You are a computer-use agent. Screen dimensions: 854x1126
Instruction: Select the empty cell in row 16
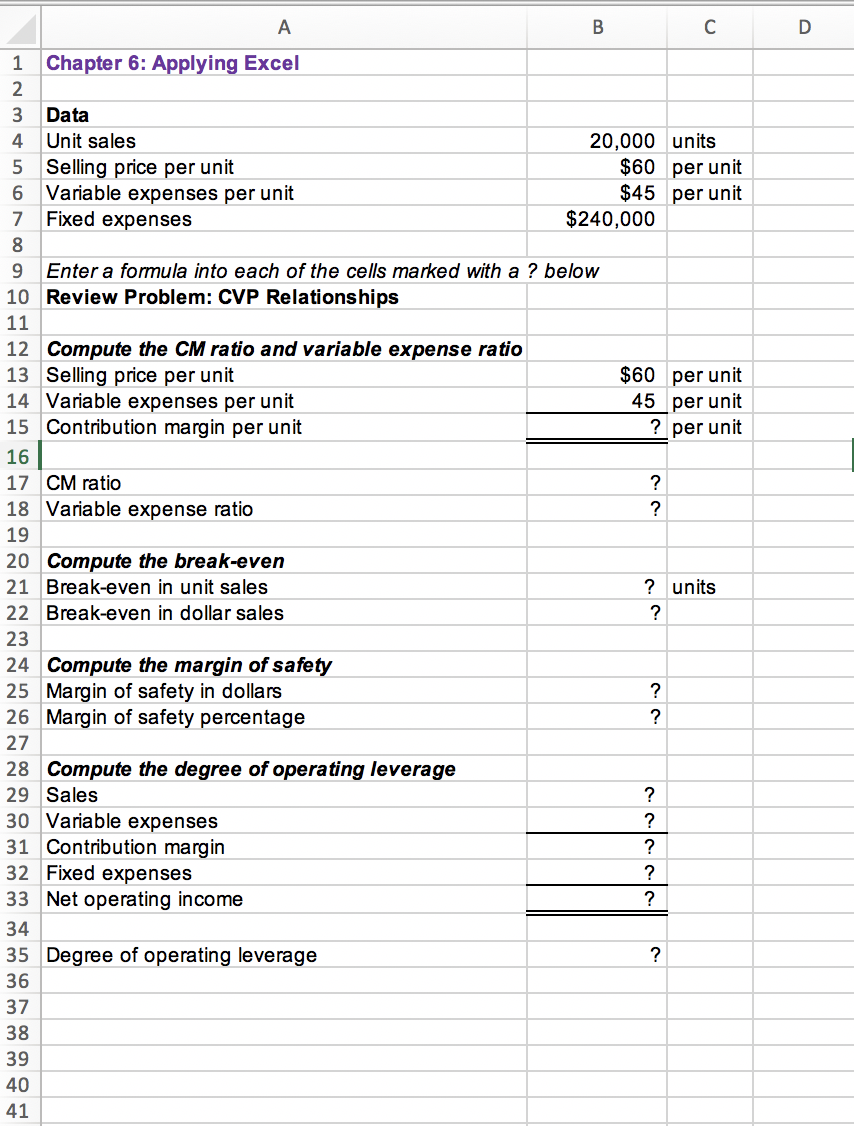click(x=284, y=455)
